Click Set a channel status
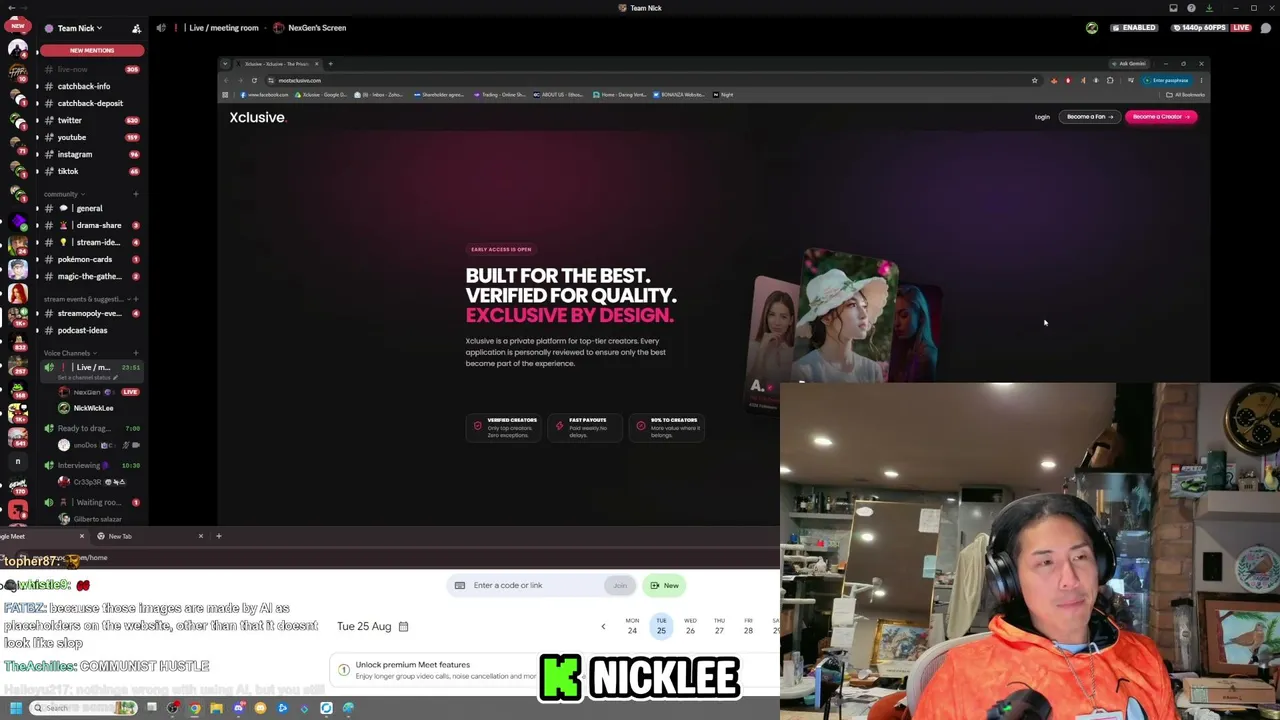 pos(87,378)
